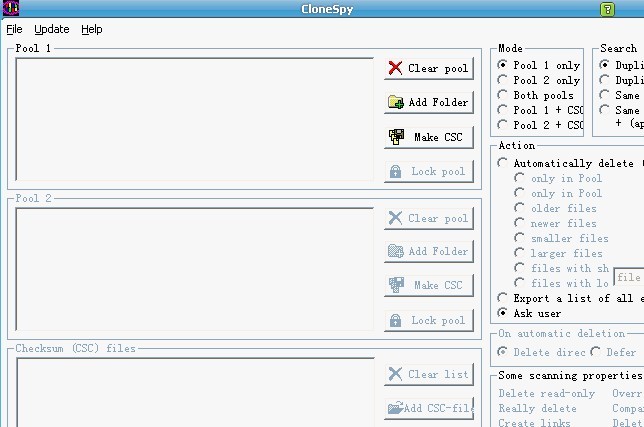Open the Update menu
644x427 pixels.
click(52, 30)
